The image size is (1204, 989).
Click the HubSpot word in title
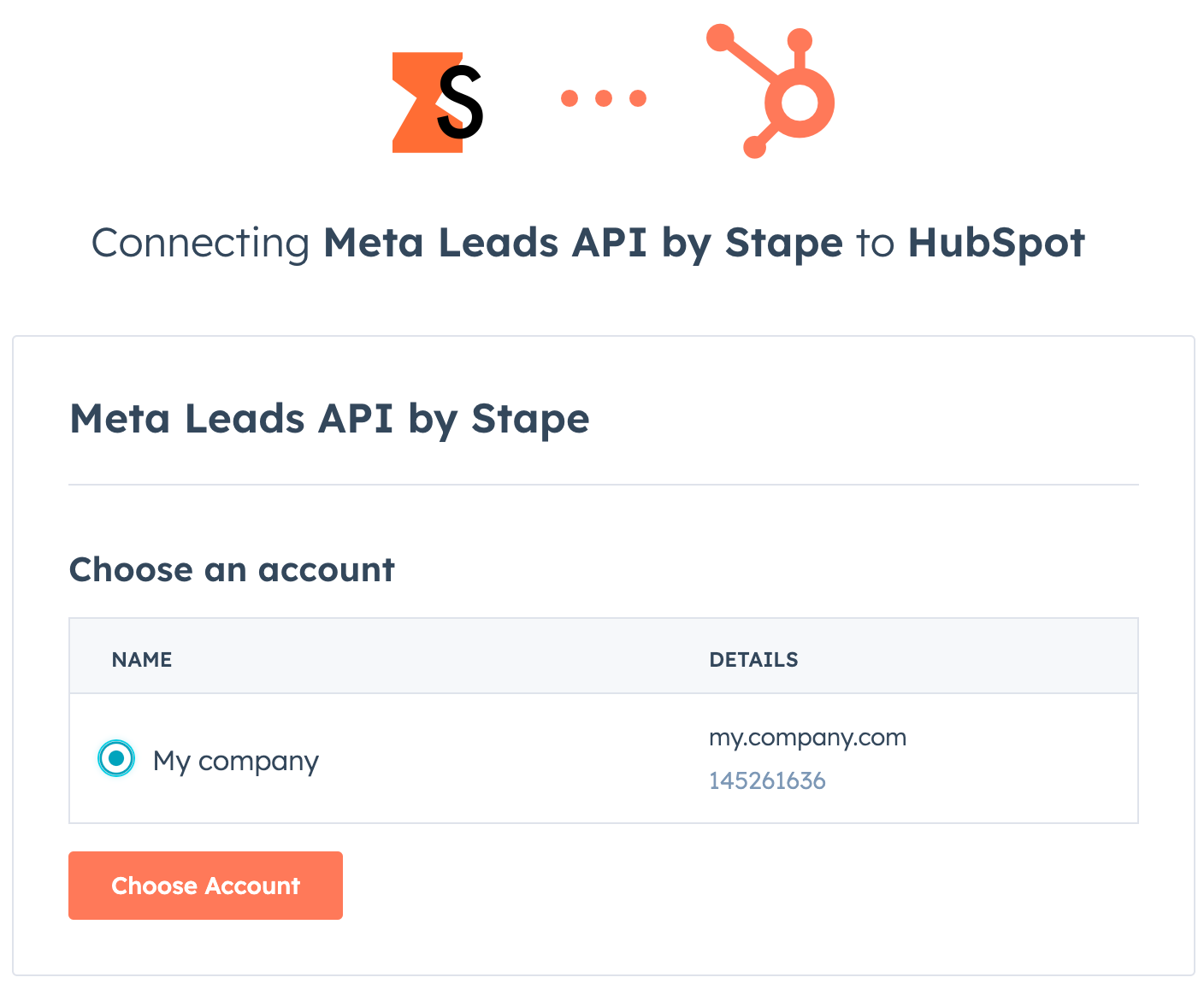(x=996, y=243)
